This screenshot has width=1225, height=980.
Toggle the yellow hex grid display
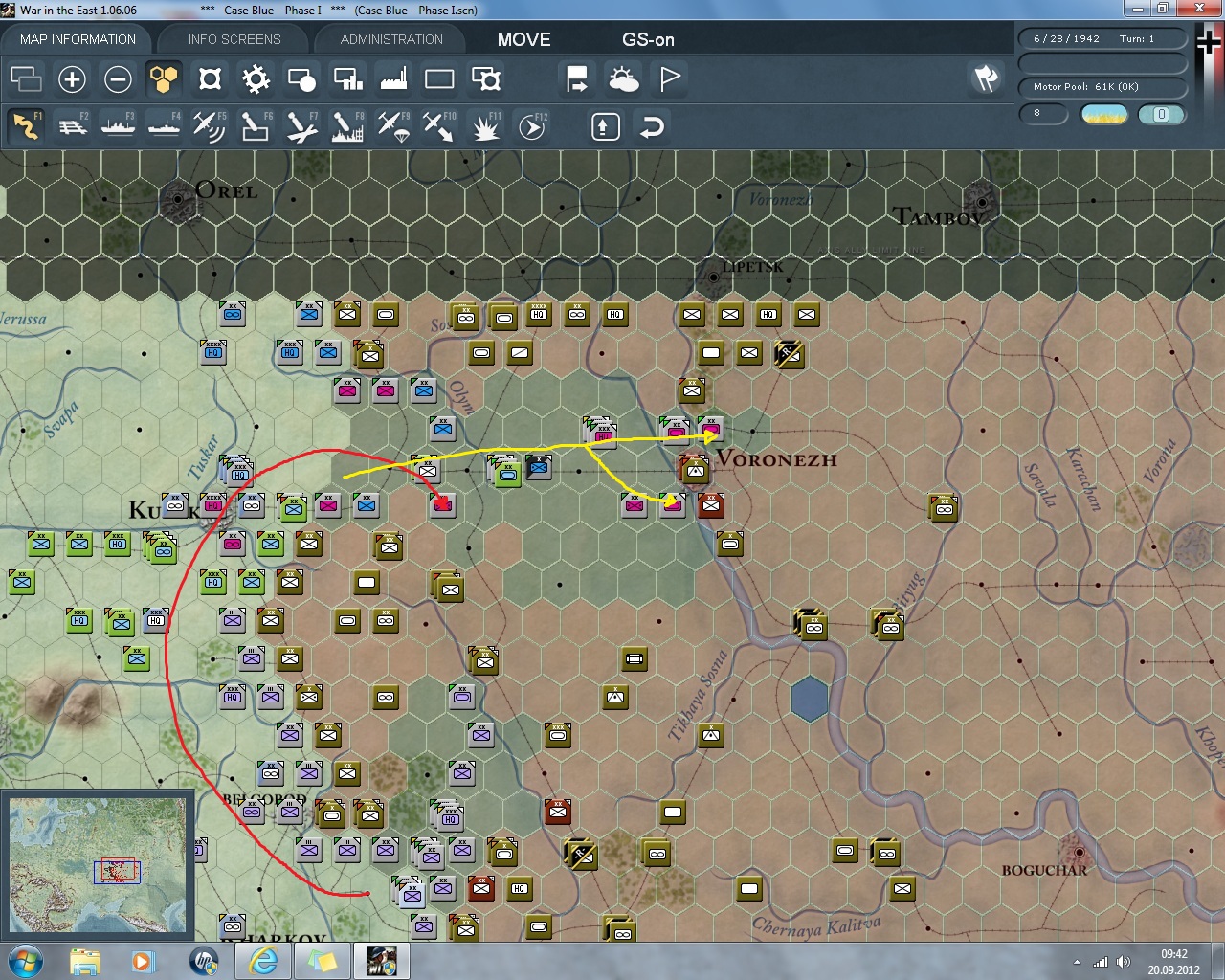164,79
